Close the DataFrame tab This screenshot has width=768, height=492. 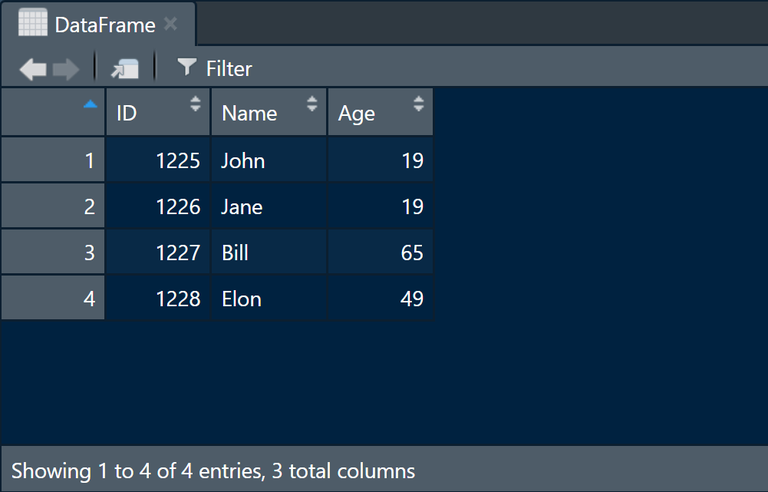pyautogui.click(x=170, y=24)
